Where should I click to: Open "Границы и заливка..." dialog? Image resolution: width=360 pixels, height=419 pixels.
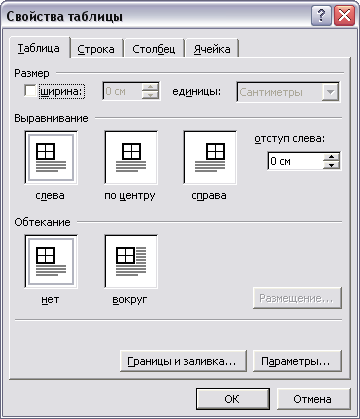click(183, 361)
